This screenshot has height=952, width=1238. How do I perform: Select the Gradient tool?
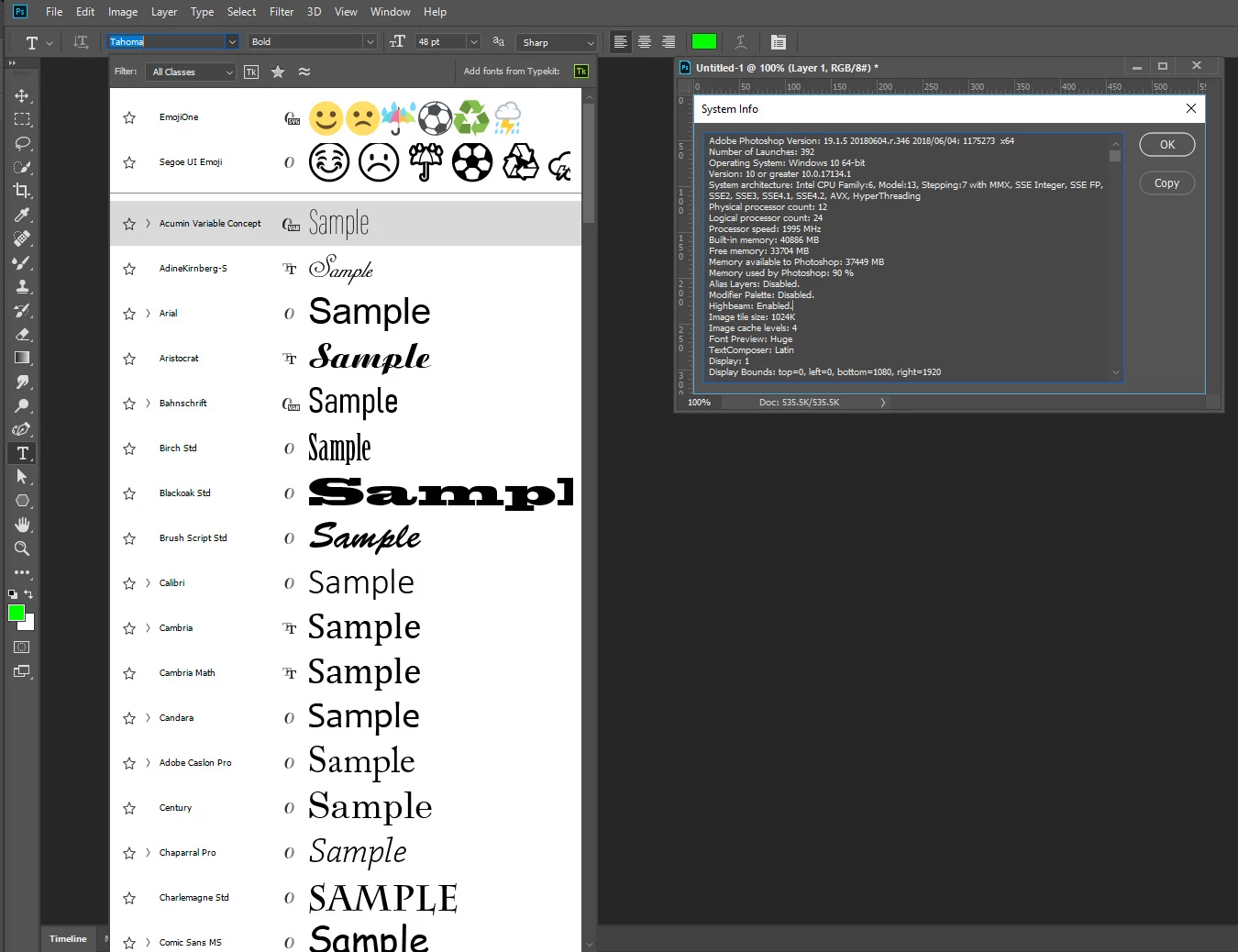pos(22,358)
